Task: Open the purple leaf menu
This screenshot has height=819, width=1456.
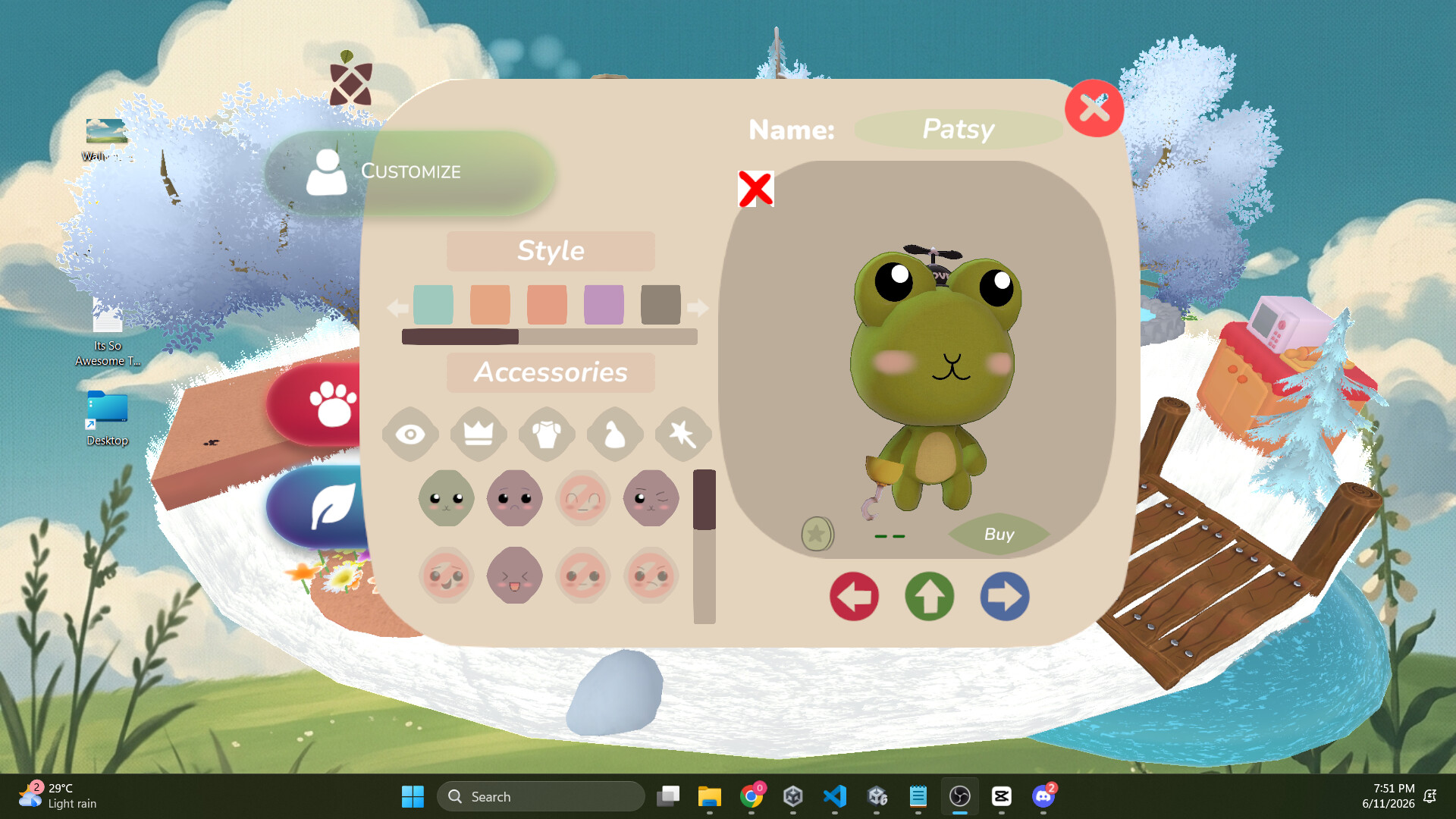Action: [317, 506]
